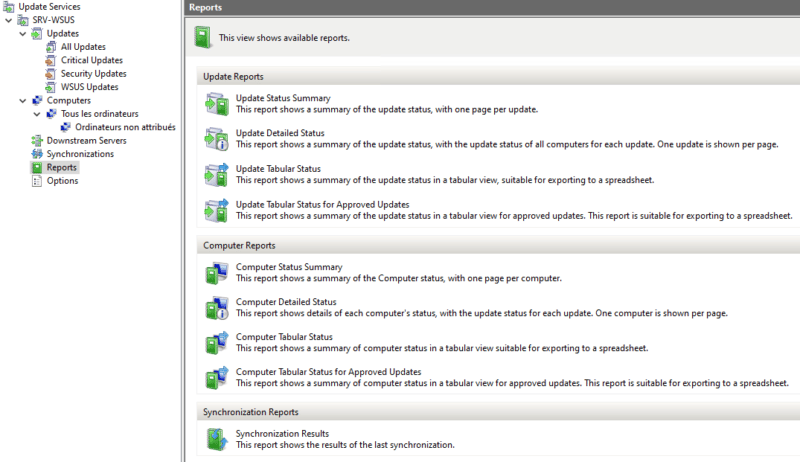The width and height of the screenshot is (800, 462).
Task: Click the Update Tabular Status for Approved Updates icon
Action: (x=216, y=210)
